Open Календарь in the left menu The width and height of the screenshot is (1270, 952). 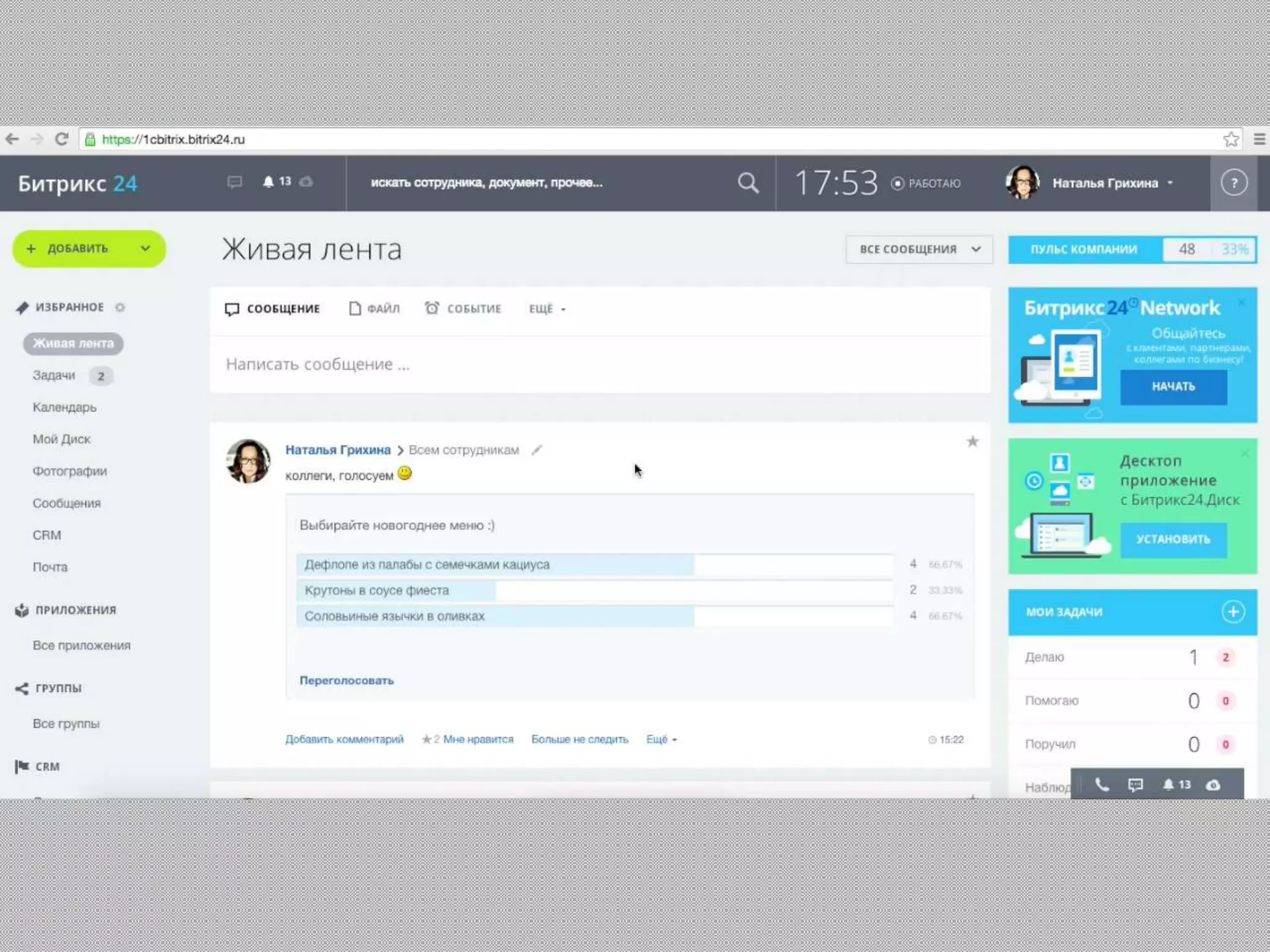pos(64,407)
